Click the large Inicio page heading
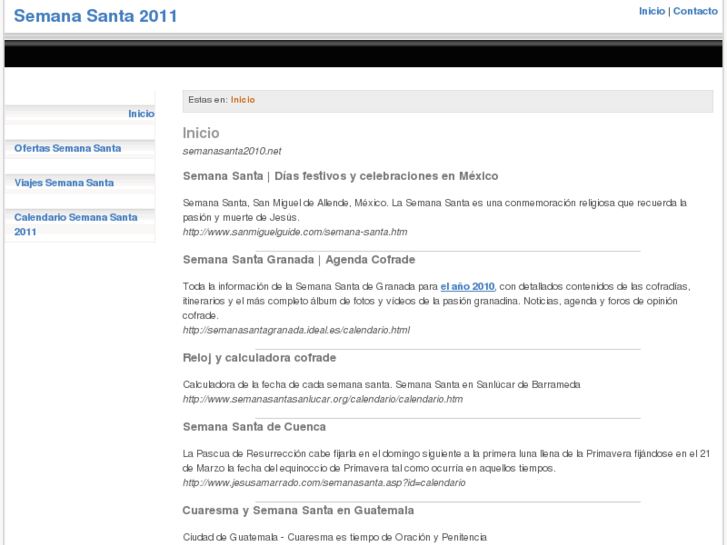The height and width of the screenshot is (545, 727). [201, 133]
